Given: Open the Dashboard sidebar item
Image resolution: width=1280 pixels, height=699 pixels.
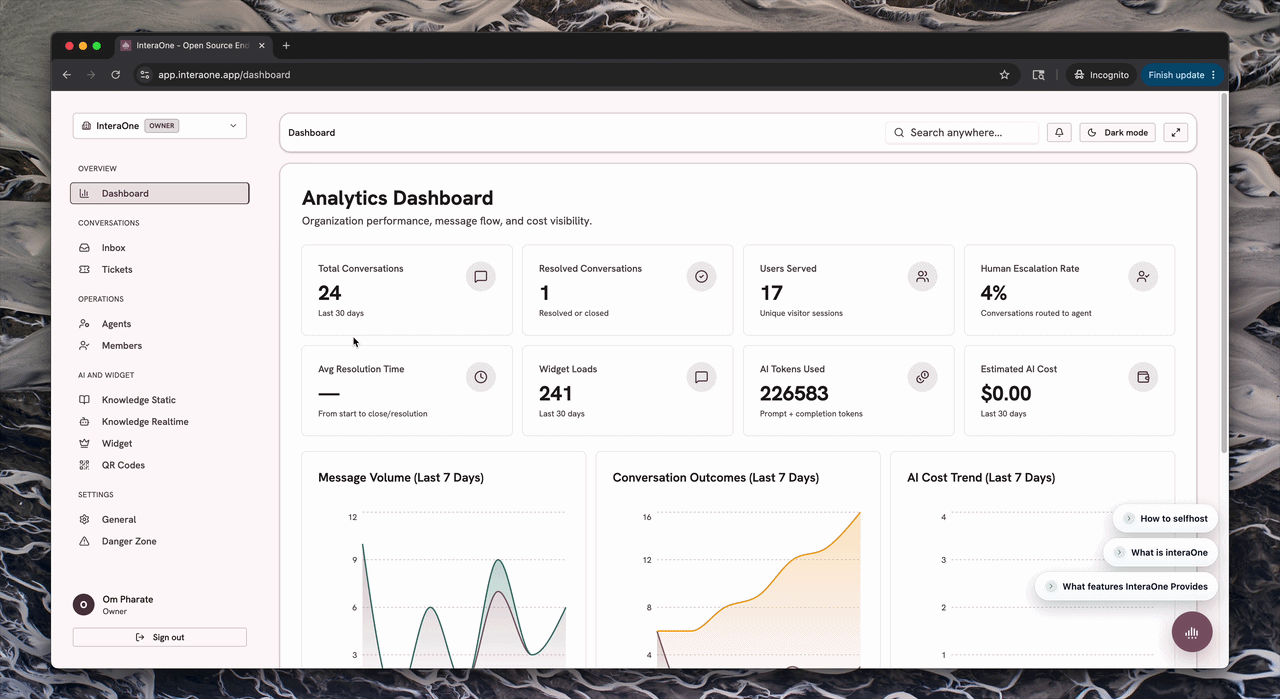Looking at the screenshot, I should tap(159, 193).
